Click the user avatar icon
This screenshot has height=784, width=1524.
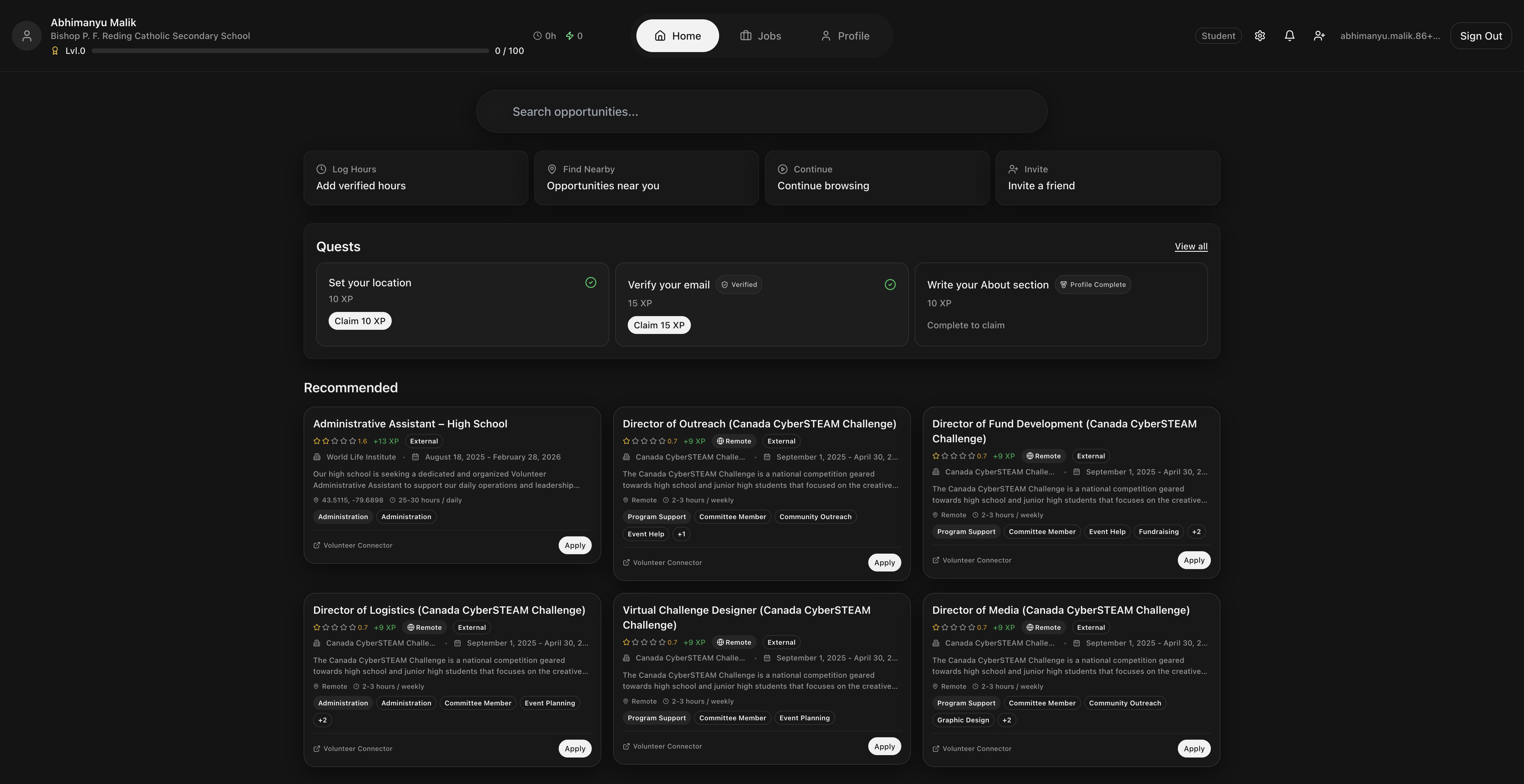26,35
